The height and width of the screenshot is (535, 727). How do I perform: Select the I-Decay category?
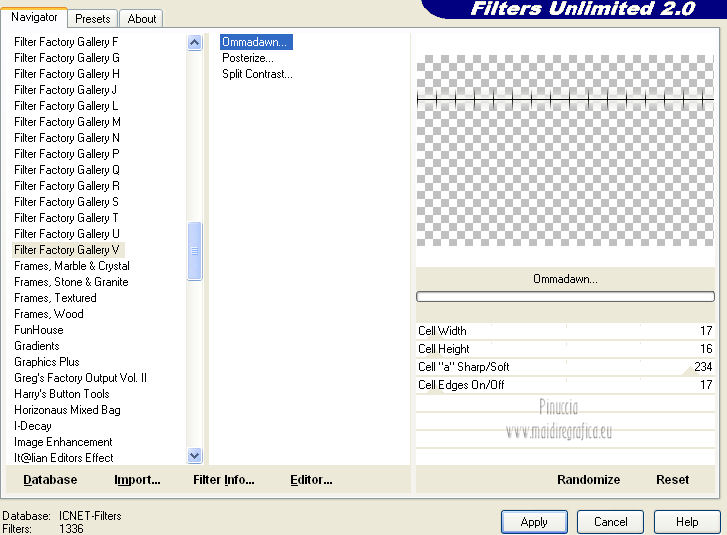click(32, 426)
